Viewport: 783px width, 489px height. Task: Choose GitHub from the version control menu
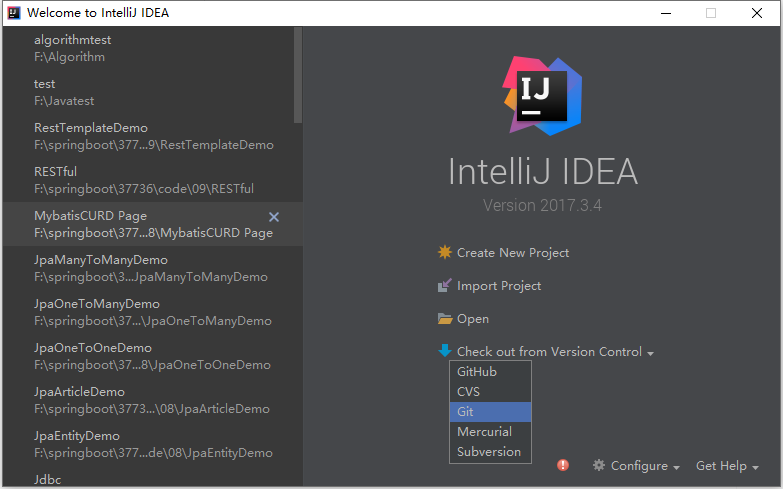[x=490, y=372]
